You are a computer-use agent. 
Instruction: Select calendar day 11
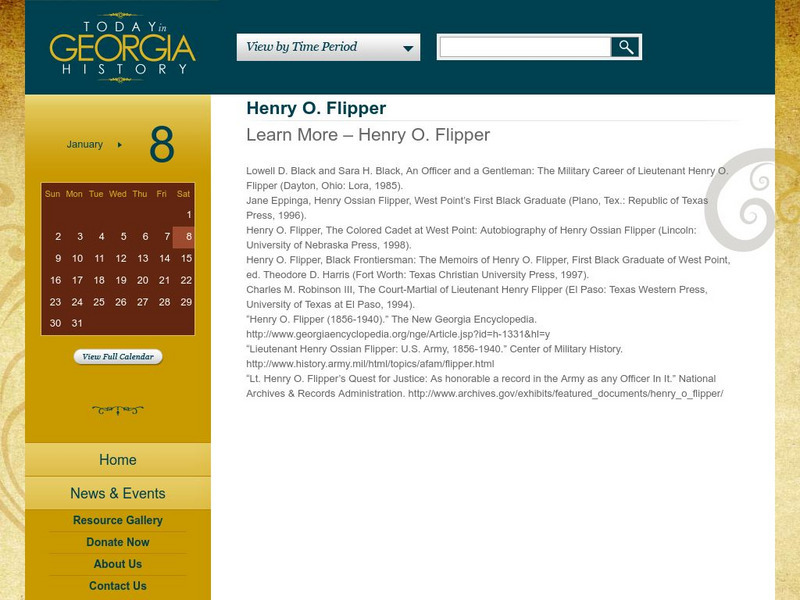[99, 259]
